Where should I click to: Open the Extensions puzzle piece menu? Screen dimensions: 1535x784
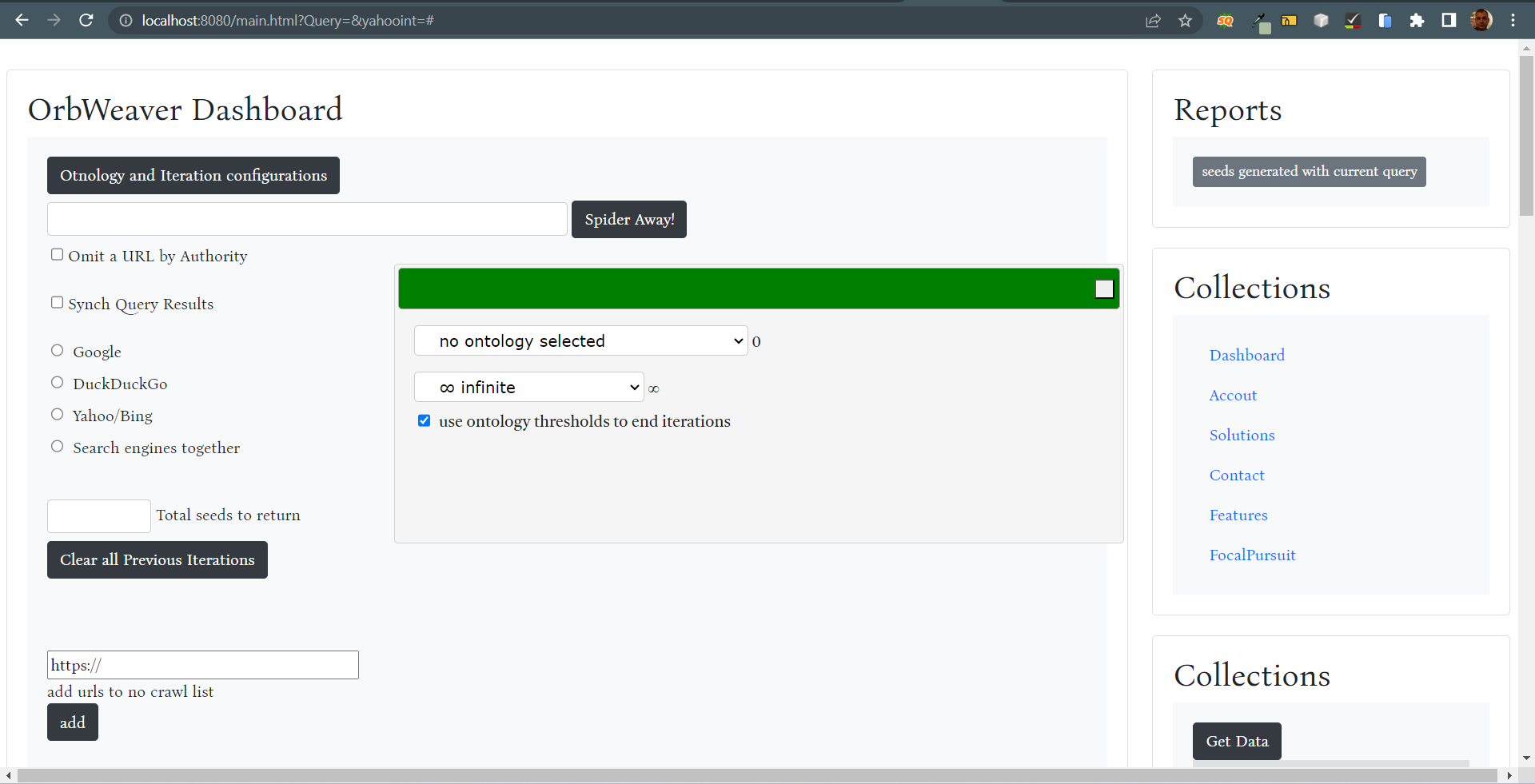pyautogui.click(x=1417, y=21)
